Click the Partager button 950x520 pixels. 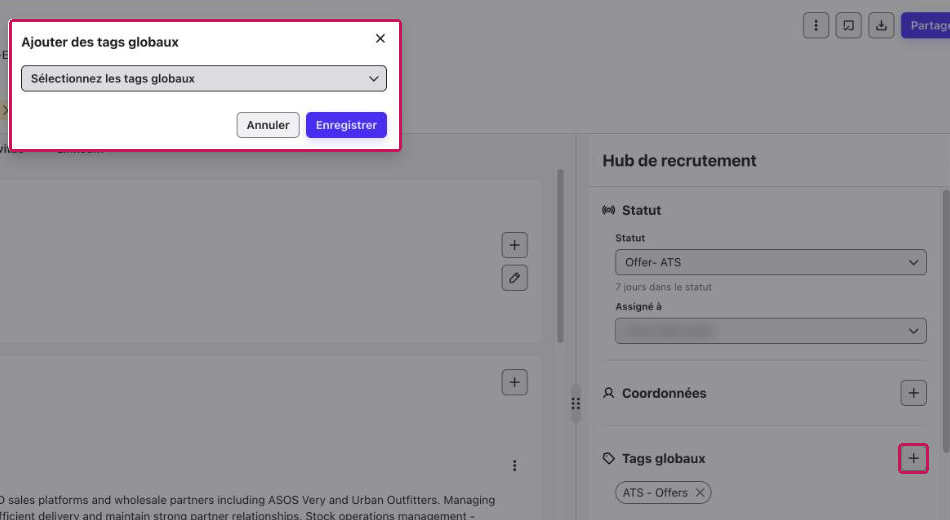tap(926, 25)
